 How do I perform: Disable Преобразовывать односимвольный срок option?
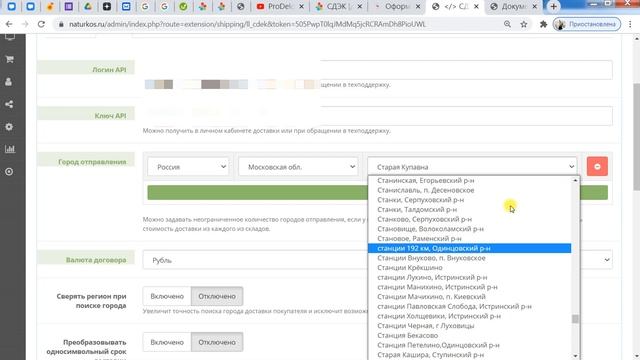pyautogui.click(x=217, y=342)
